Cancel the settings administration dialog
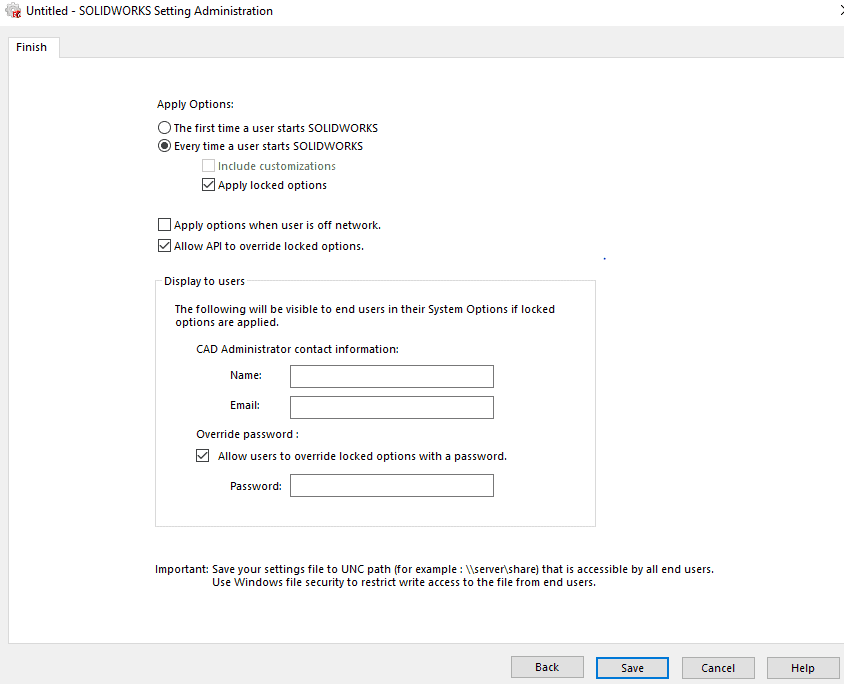The width and height of the screenshot is (844, 684). 718,668
